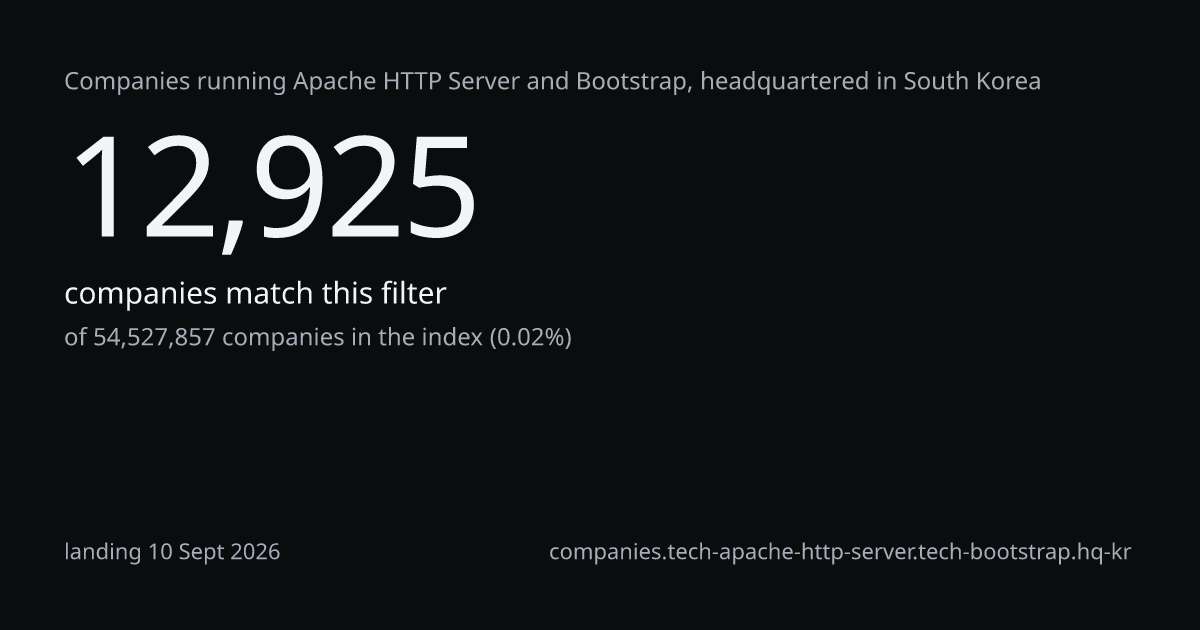Click the 54,527,857 total companies figure

tap(154, 337)
